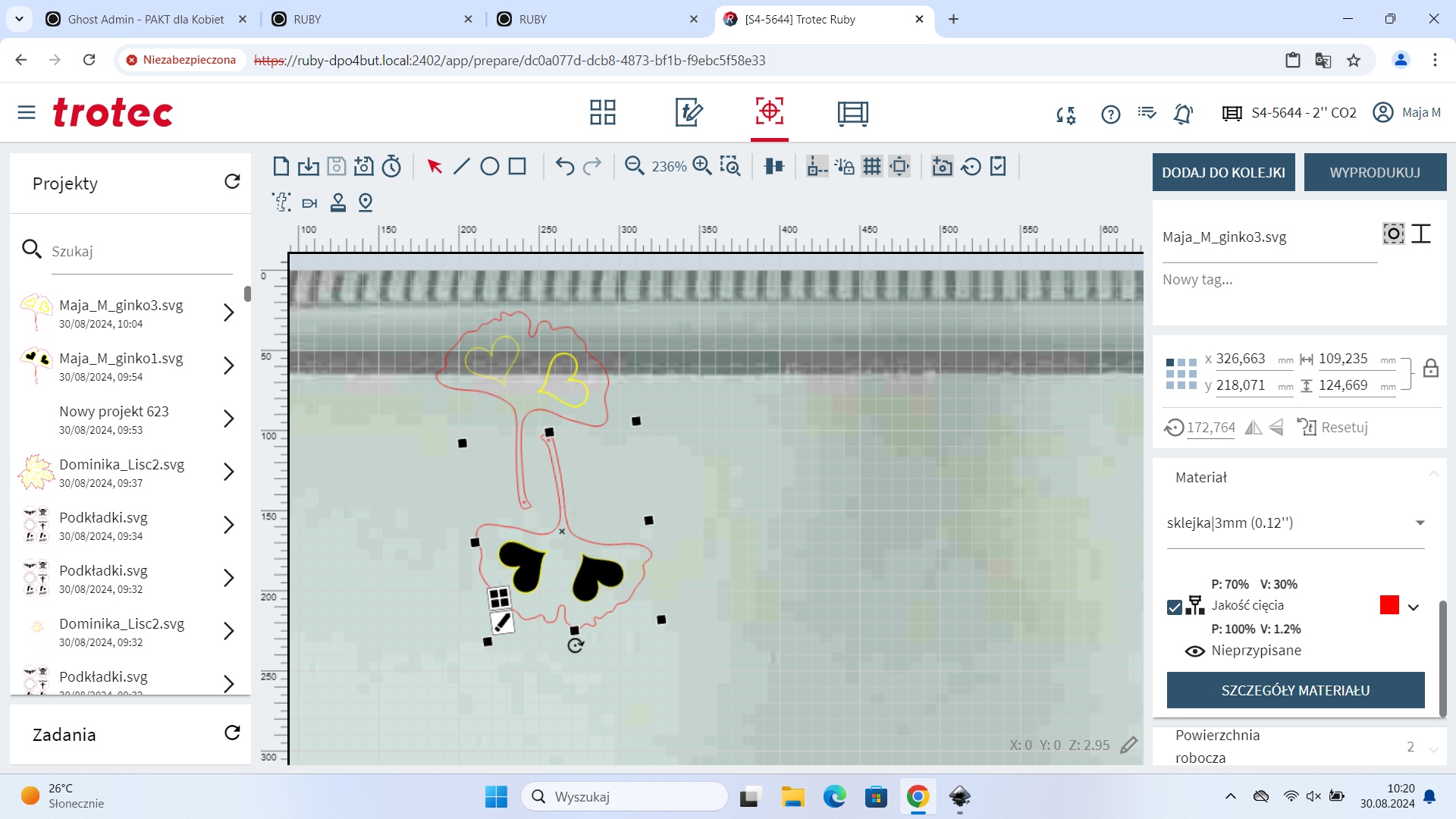
Task: Switch to the Prepare target tab
Action: 770,111
